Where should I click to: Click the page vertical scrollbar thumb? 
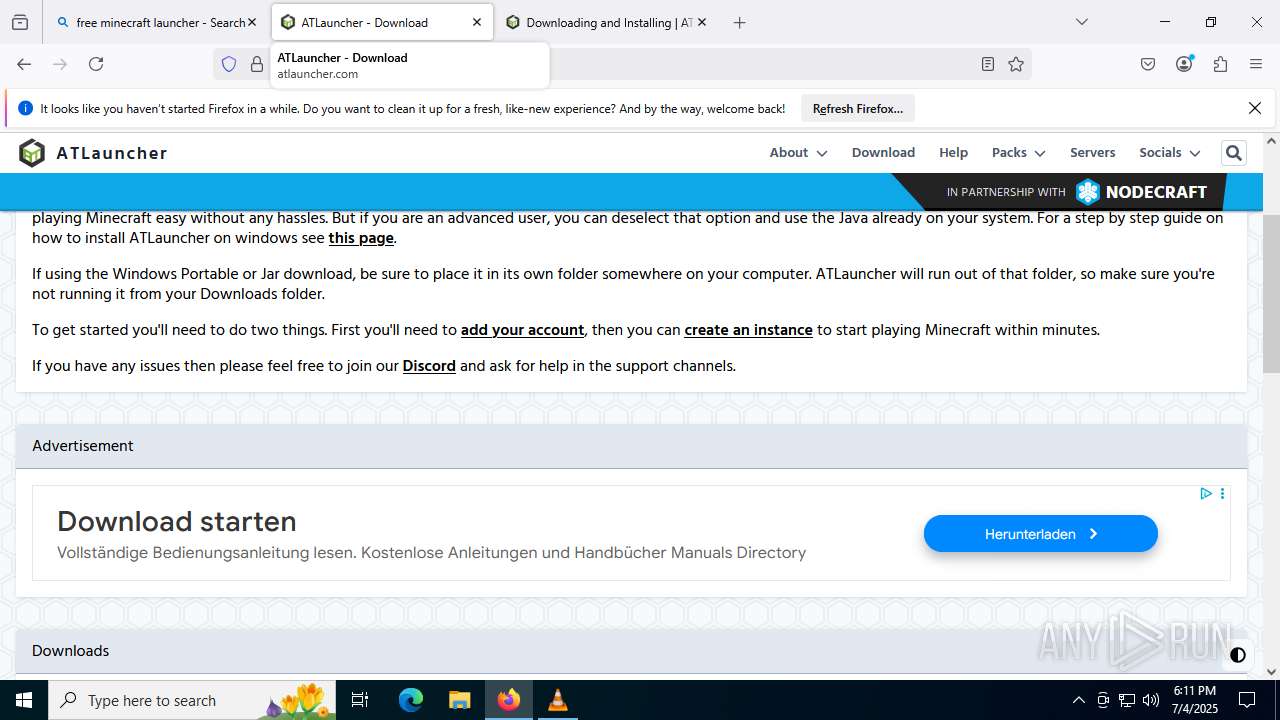point(1271,292)
